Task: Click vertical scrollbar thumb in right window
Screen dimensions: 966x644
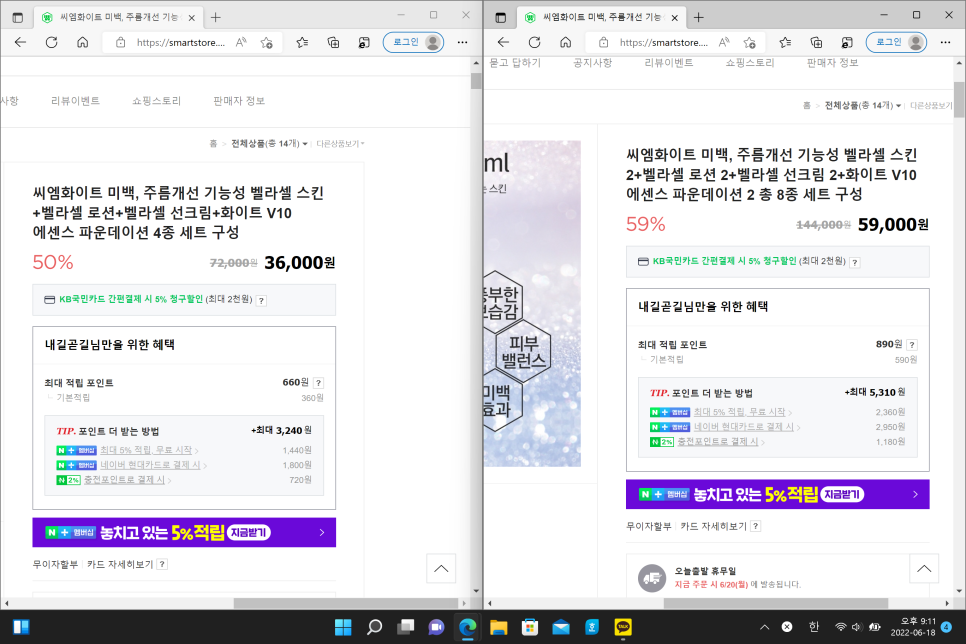Action: click(959, 99)
